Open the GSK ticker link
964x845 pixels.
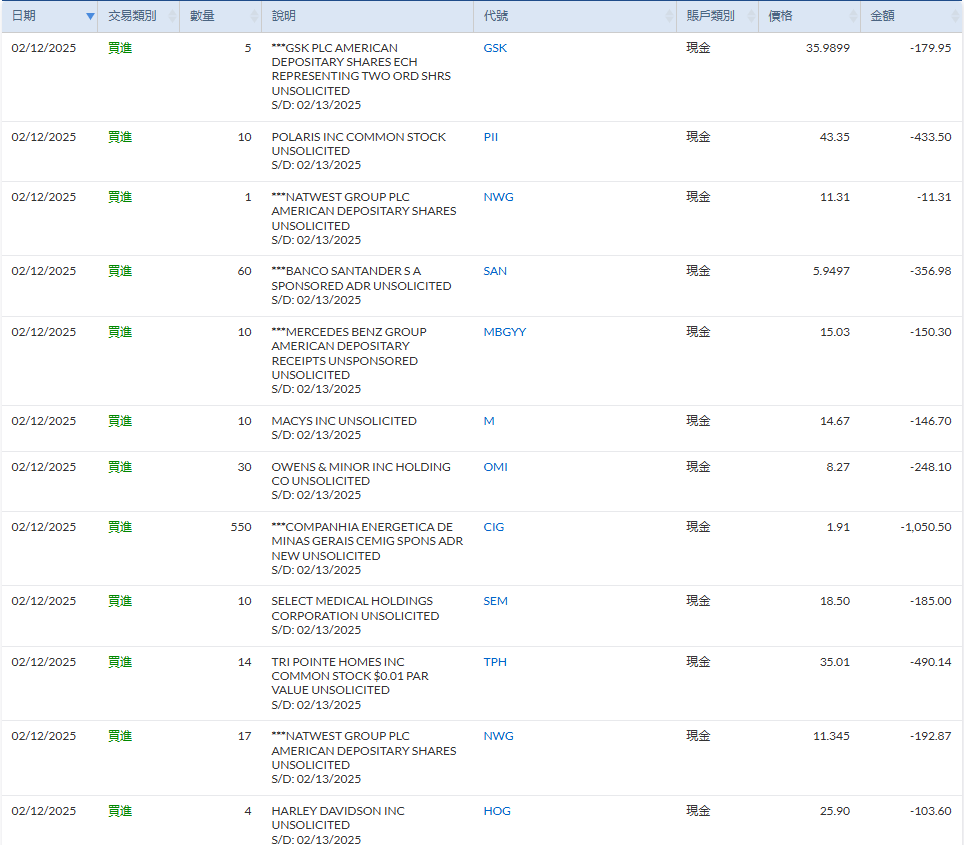pos(495,48)
